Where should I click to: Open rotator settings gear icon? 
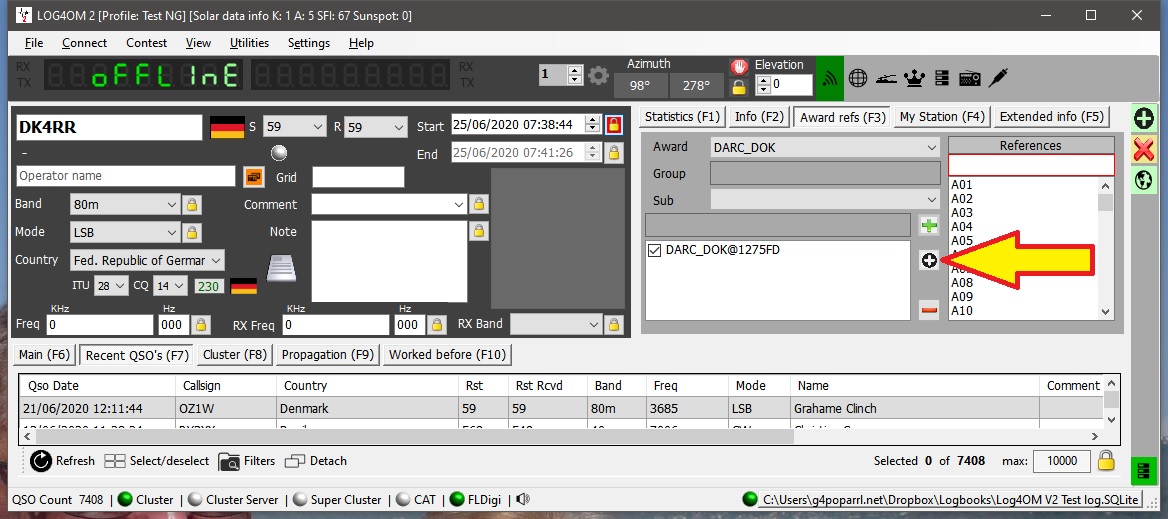click(598, 75)
